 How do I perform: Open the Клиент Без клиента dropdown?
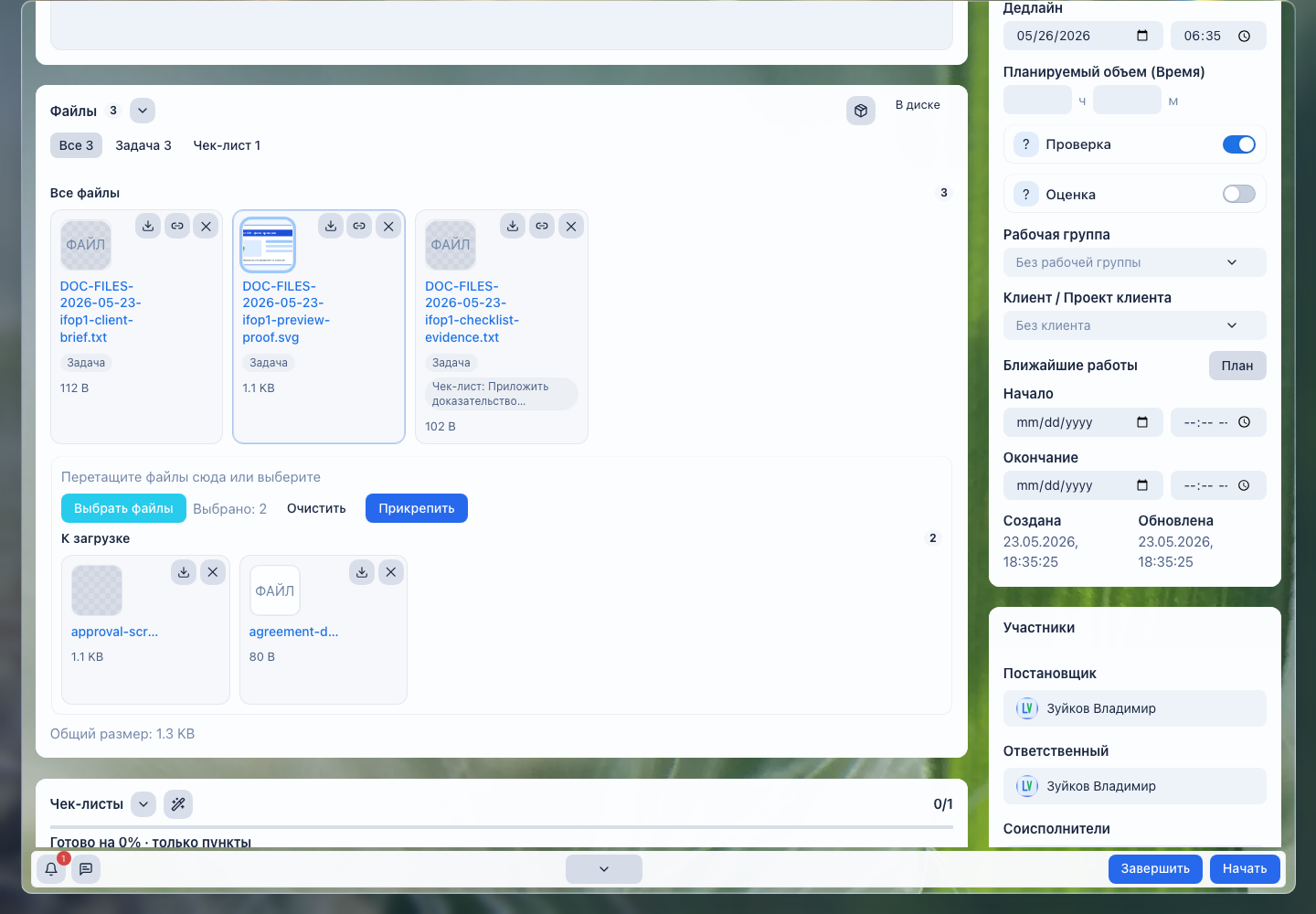tap(1134, 325)
